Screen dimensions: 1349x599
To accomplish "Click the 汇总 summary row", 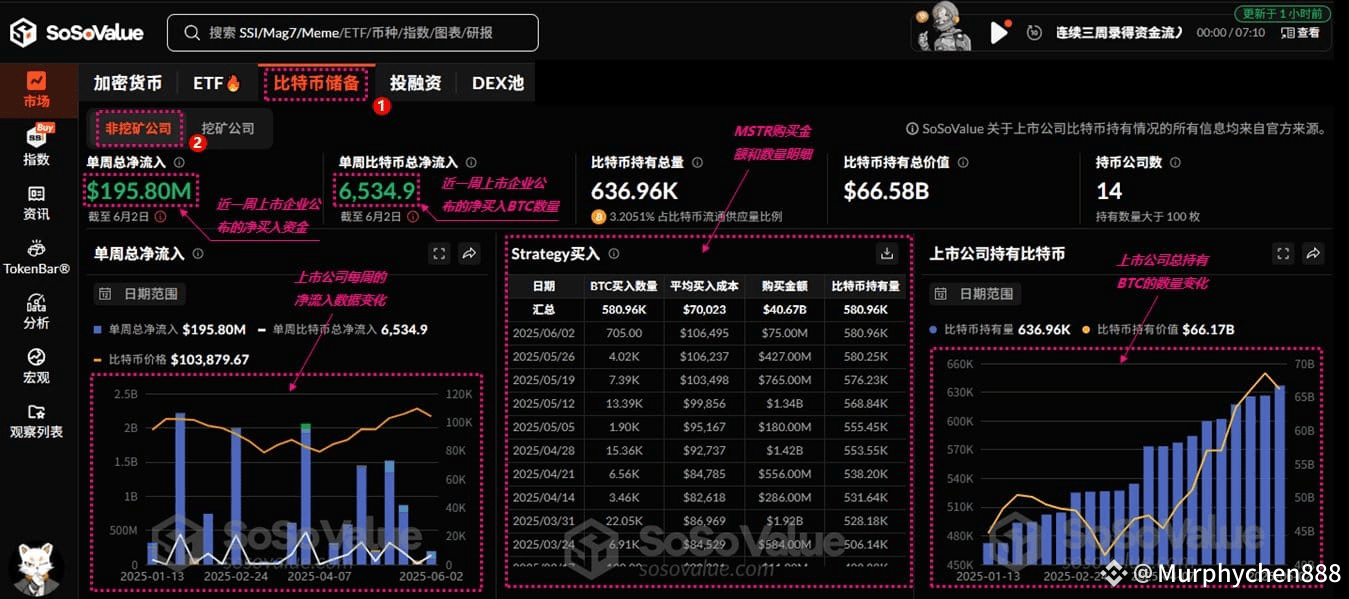I will 707,310.
